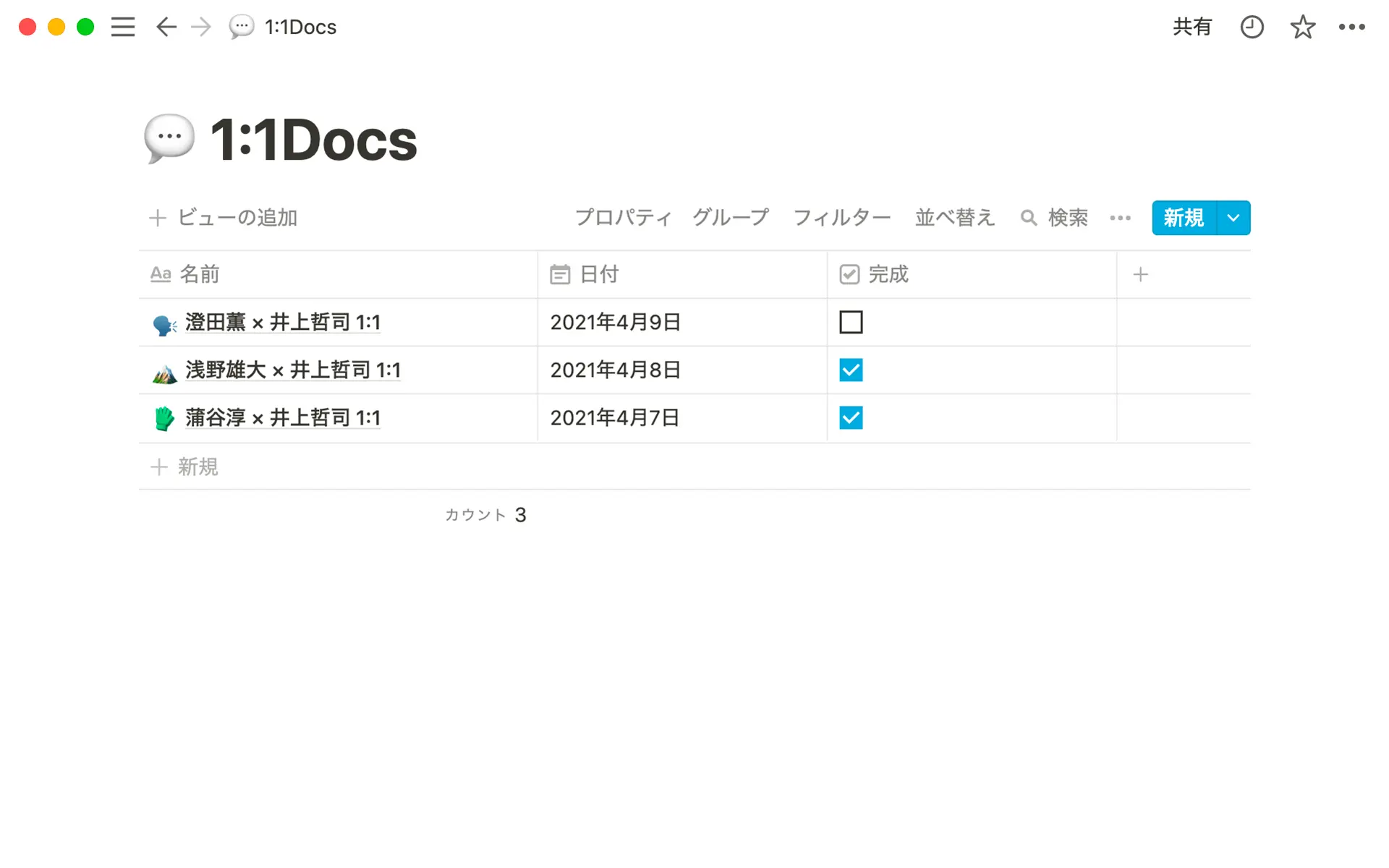Click the 共有 share button
1389x868 pixels.
point(1192,27)
